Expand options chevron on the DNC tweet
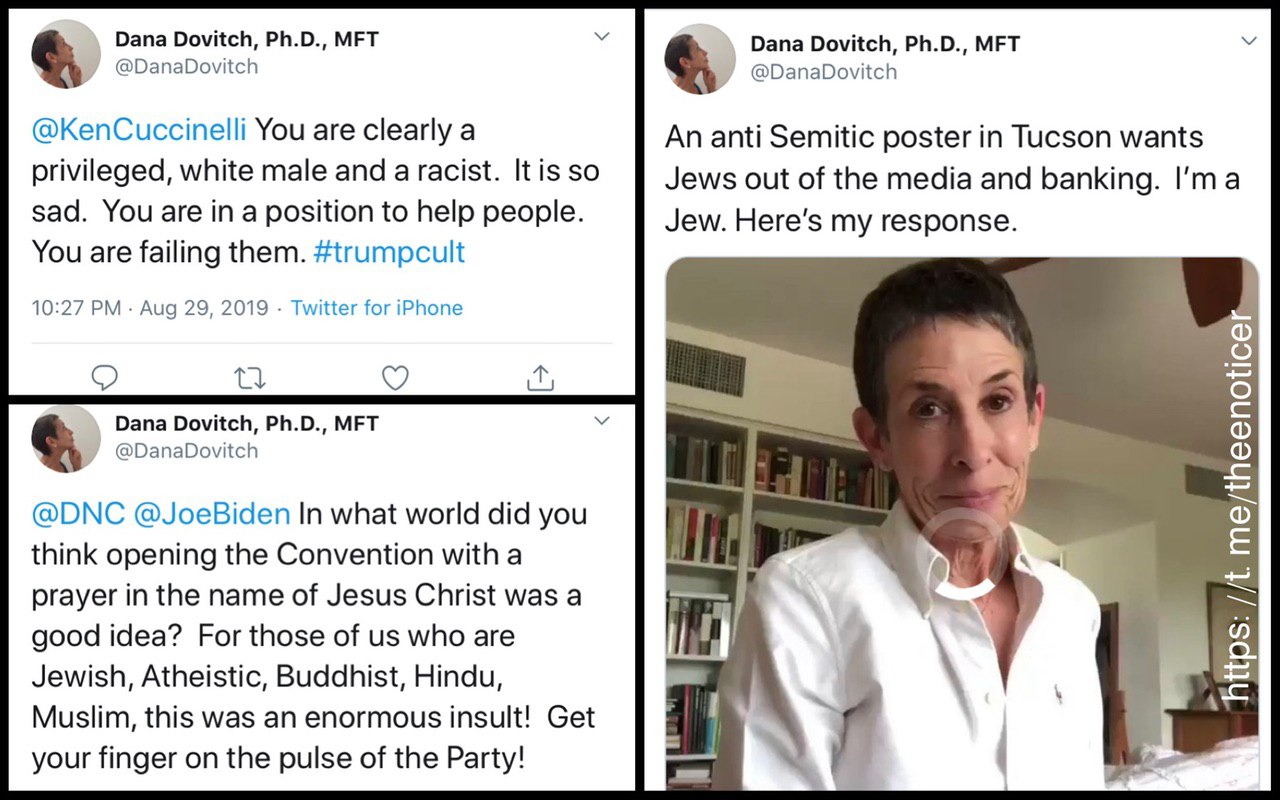 pos(602,421)
